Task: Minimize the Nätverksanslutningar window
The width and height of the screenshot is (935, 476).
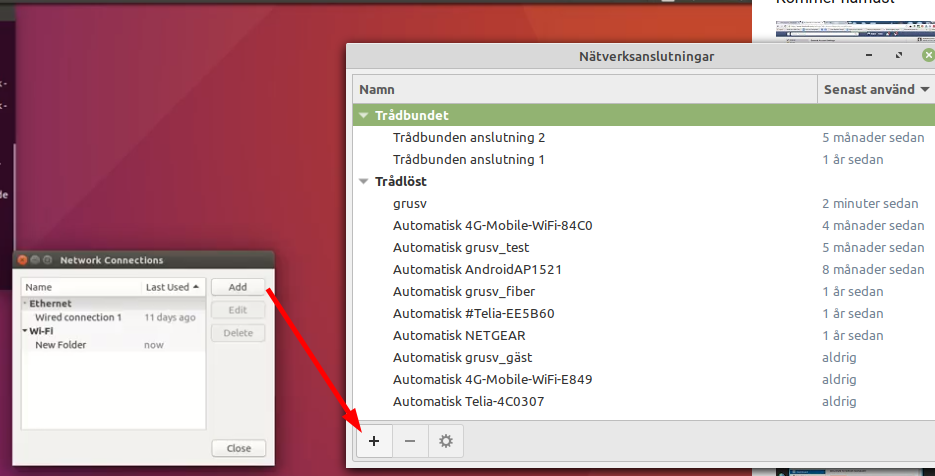Action: click(x=869, y=56)
